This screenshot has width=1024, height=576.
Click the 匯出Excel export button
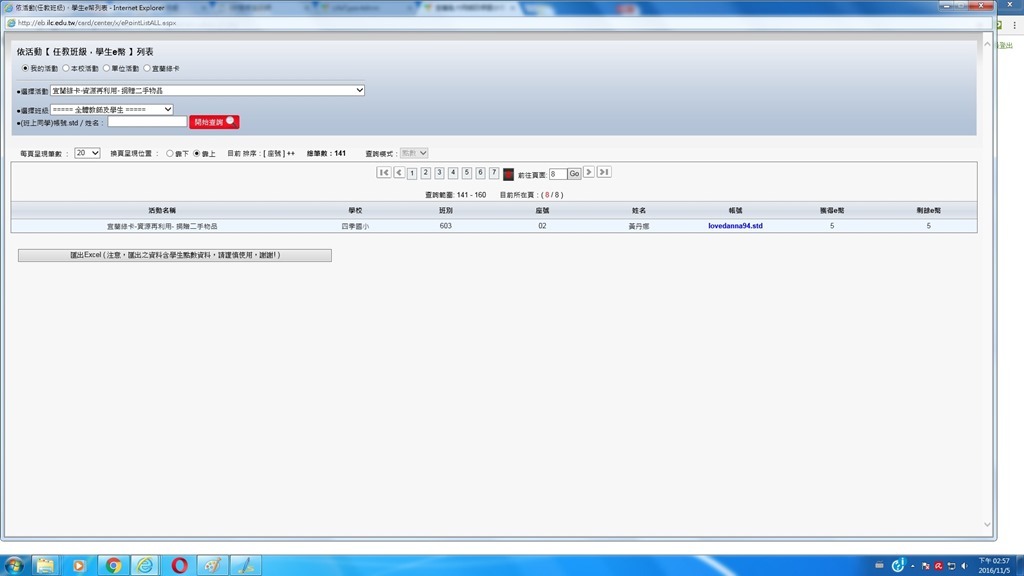[x=175, y=255]
